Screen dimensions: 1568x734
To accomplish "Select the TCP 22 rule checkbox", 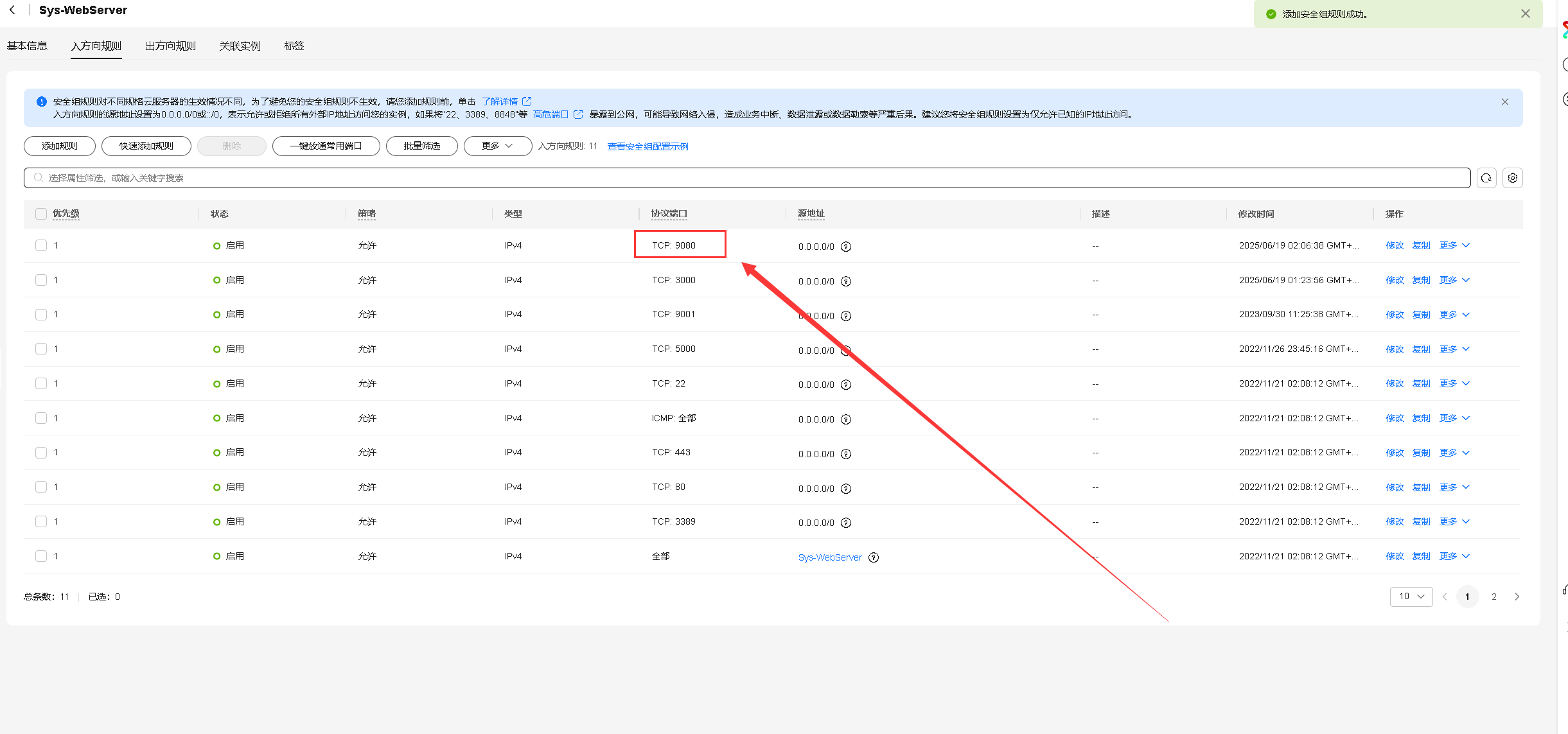I will coord(41,383).
